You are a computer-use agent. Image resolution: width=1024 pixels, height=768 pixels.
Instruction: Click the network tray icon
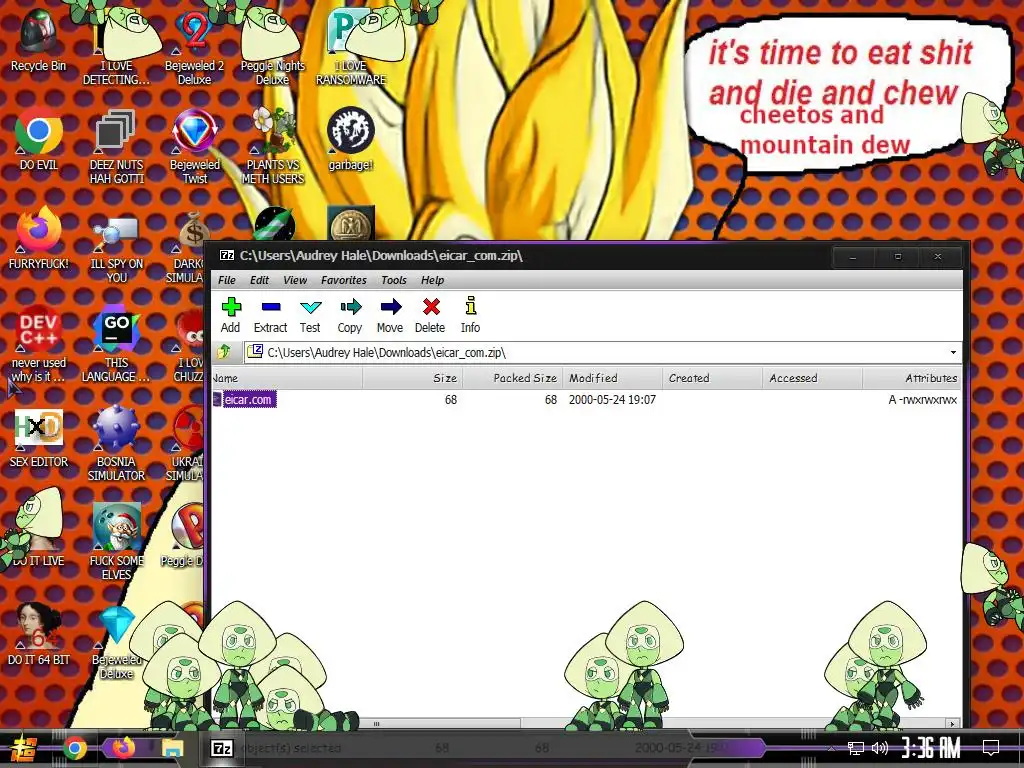point(855,748)
